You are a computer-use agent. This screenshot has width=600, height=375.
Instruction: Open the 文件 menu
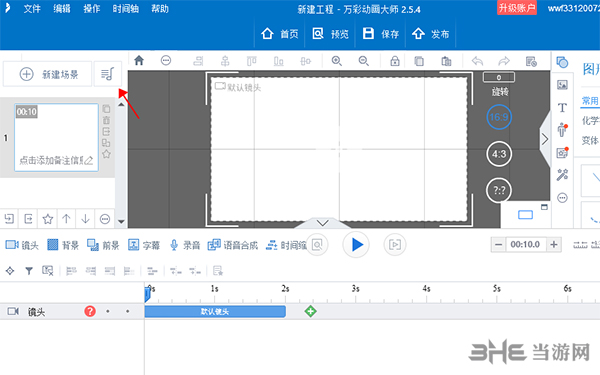pyautogui.click(x=32, y=9)
